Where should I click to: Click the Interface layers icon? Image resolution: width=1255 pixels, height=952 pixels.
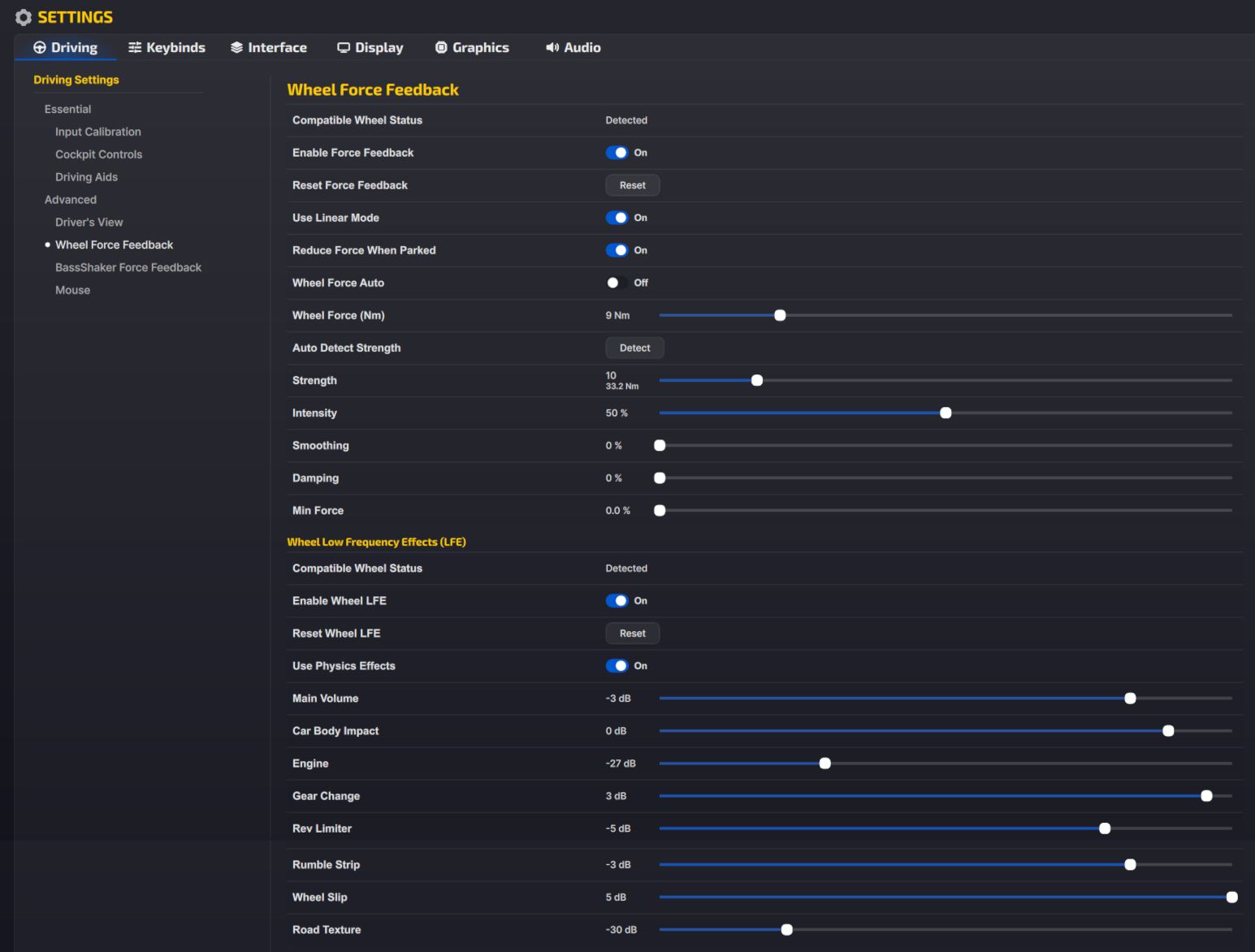click(236, 48)
